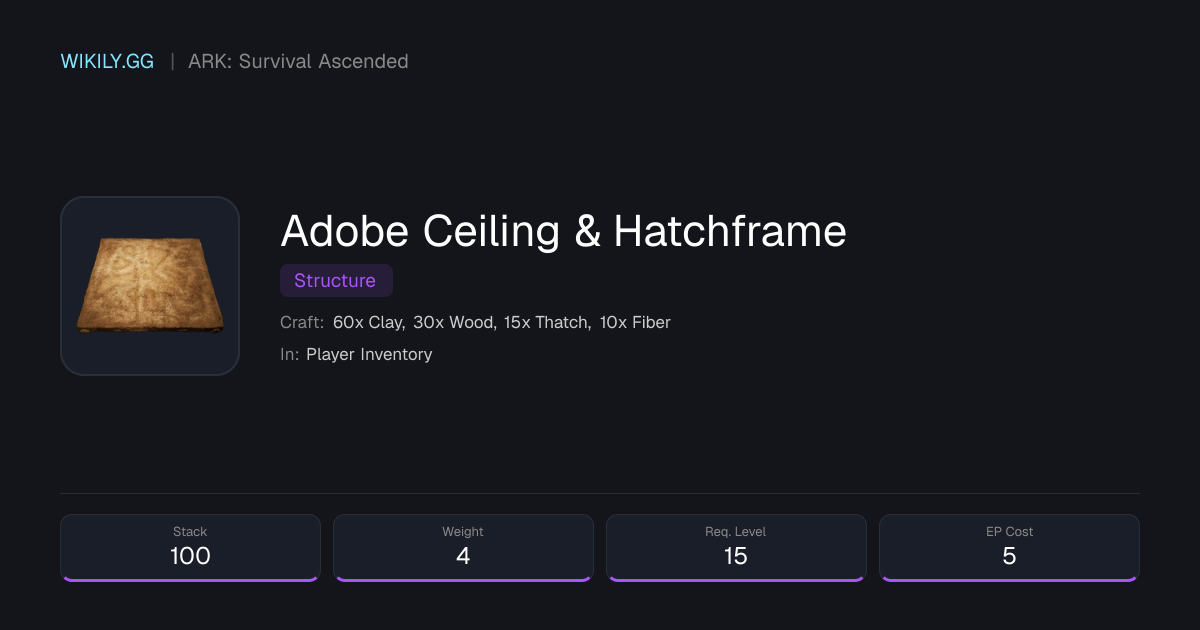Select the 30x Wood ingredient
Image resolution: width=1200 pixels, height=630 pixels.
(454, 322)
